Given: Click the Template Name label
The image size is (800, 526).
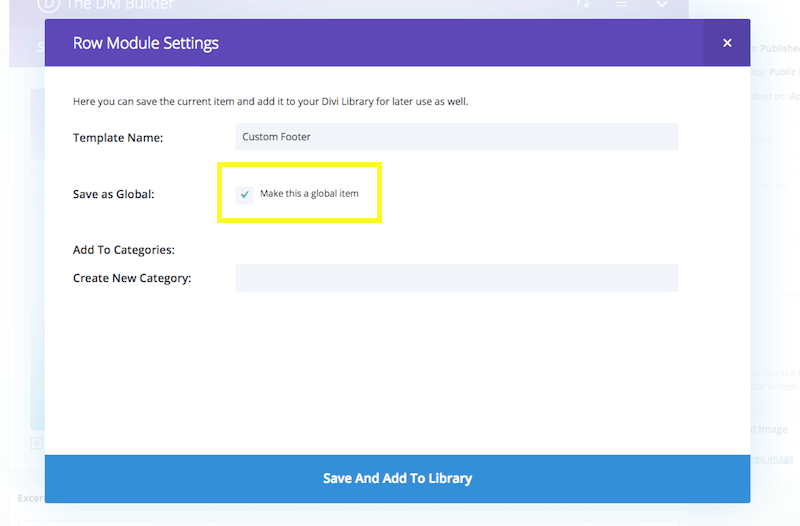Looking at the screenshot, I should 118,137.
